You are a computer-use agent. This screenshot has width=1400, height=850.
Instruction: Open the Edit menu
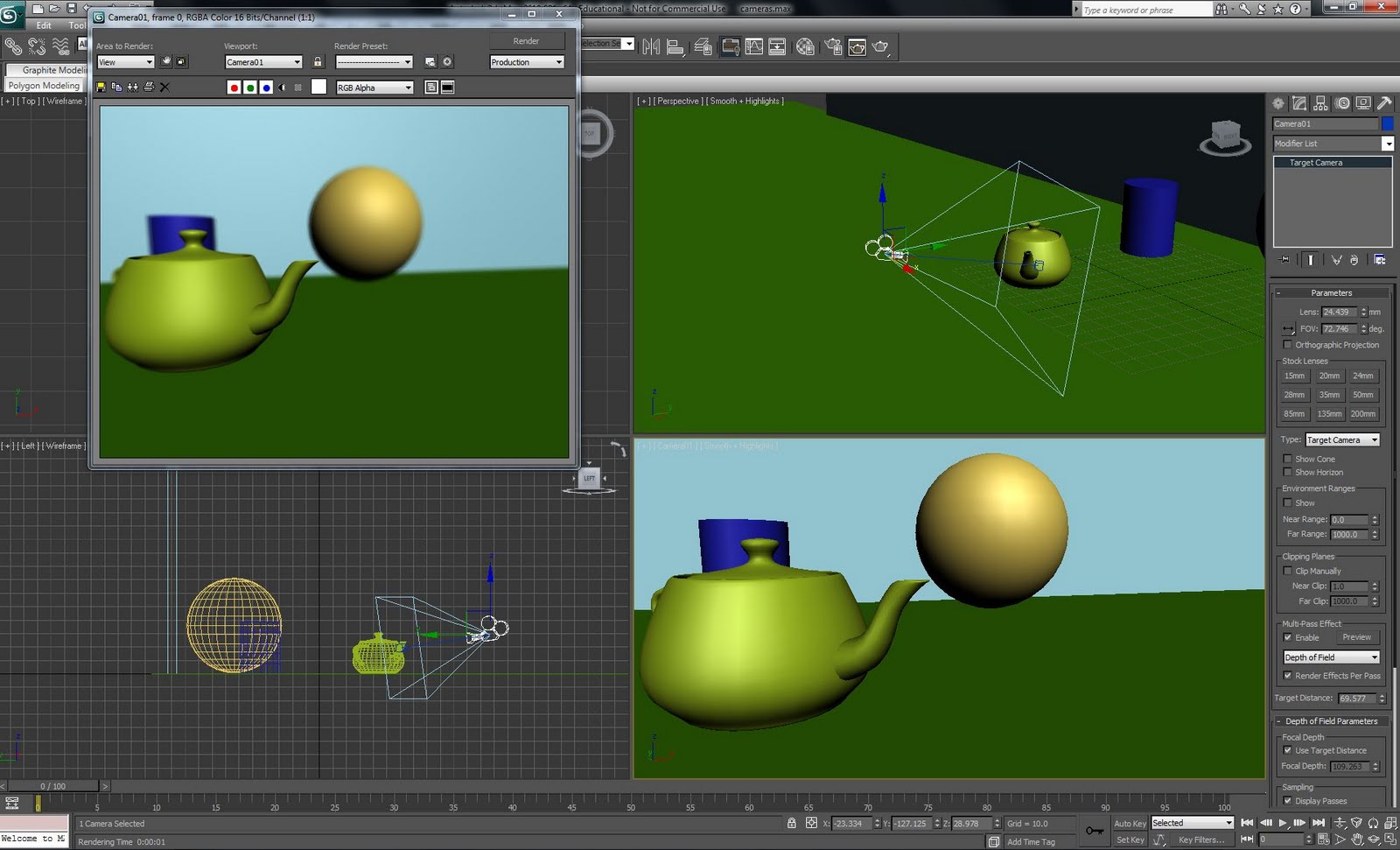click(43, 25)
